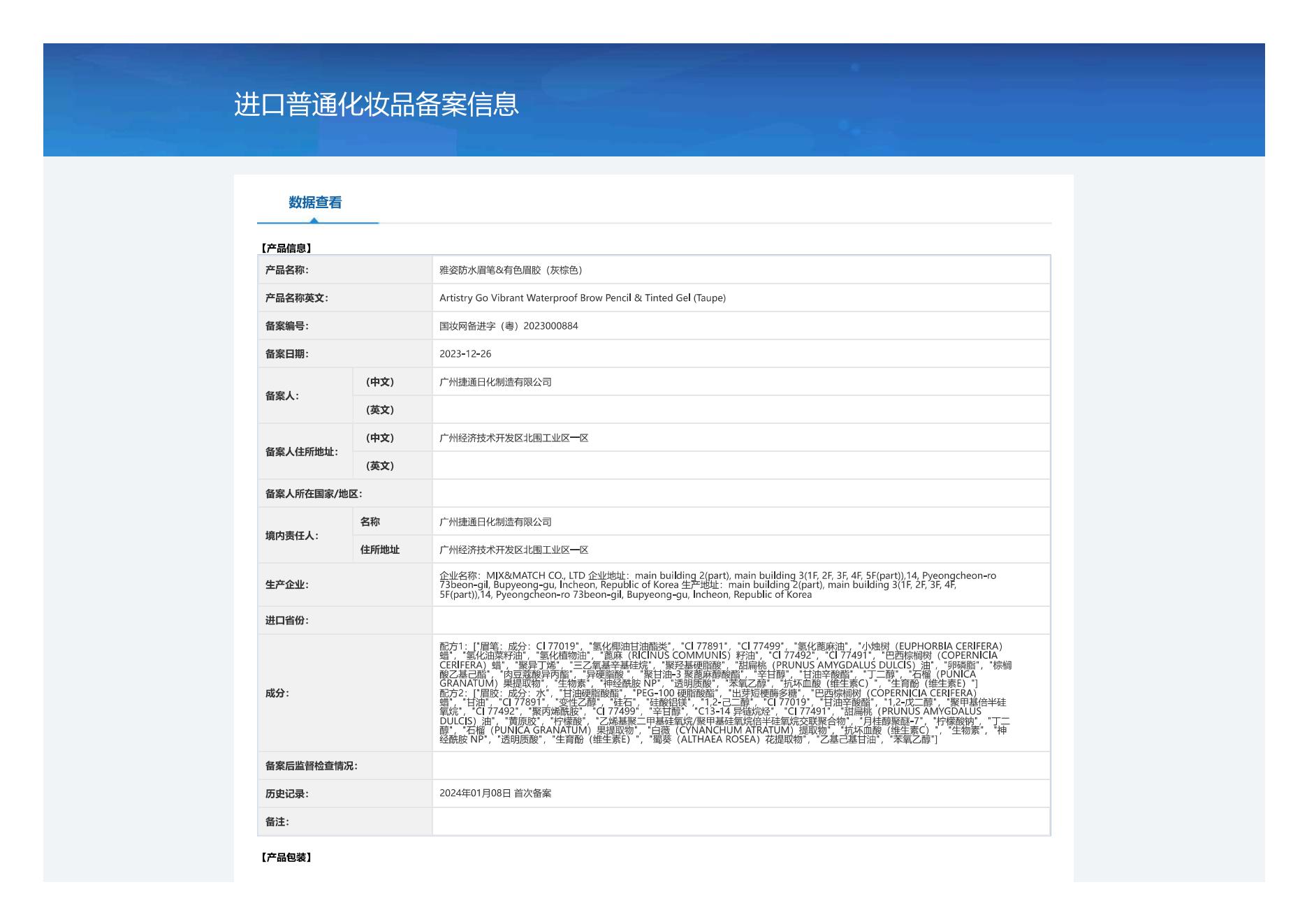Select address in 境内责任人 住所地址 row

(x=514, y=550)
